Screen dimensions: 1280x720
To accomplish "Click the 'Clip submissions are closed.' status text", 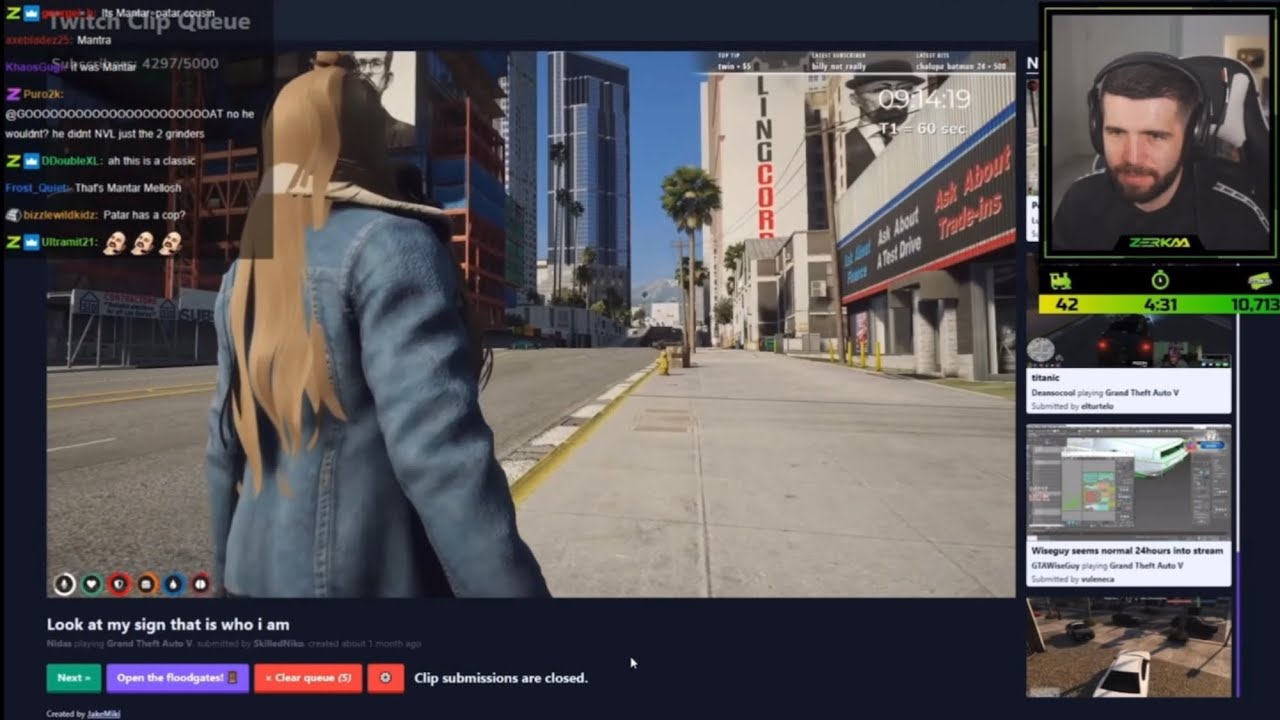I will (x=501, y=678).
